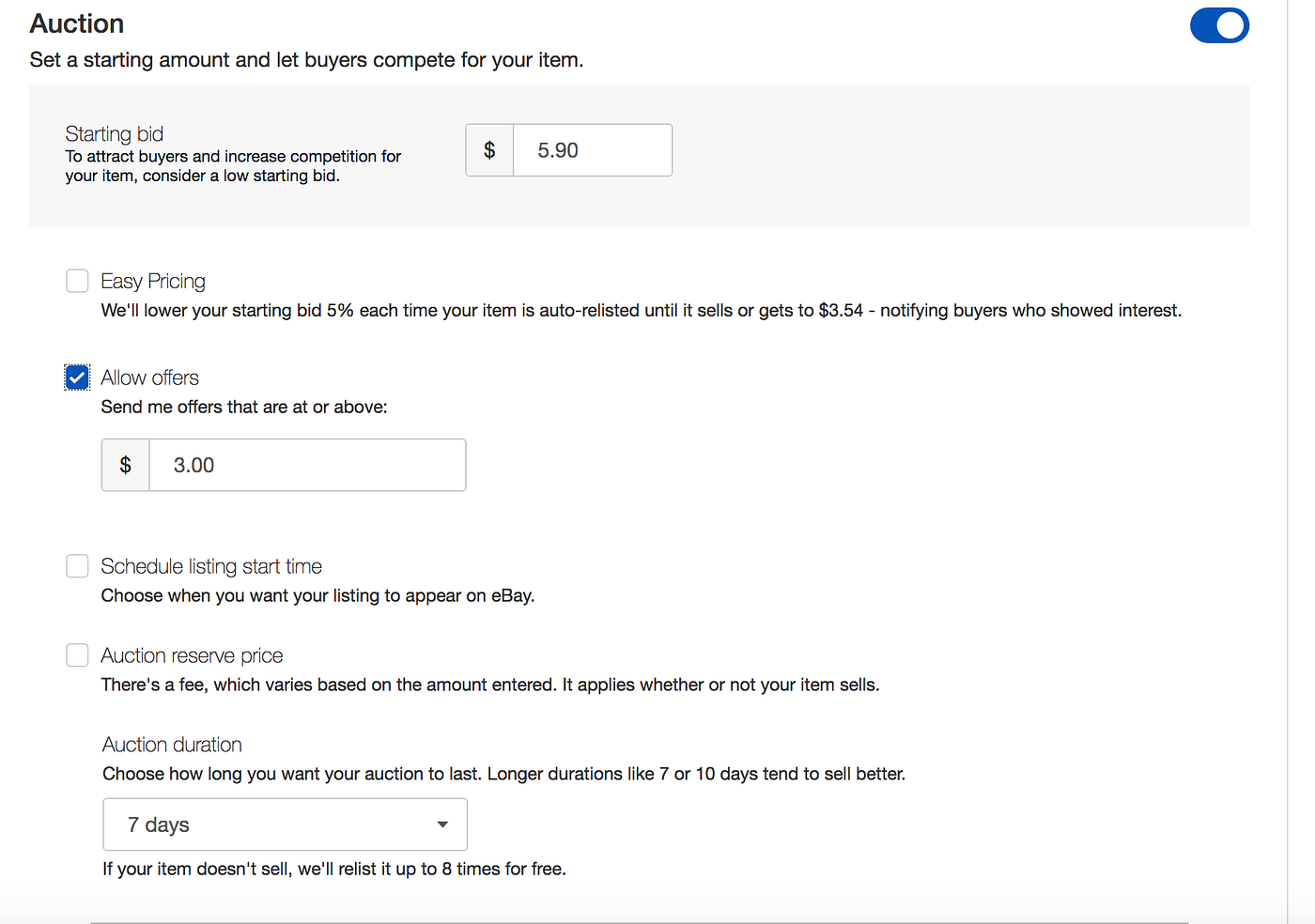The width and height of the screenshot is (1315, 924).
Task: Click the Easy Pricing label text
Action: [153, 280]
